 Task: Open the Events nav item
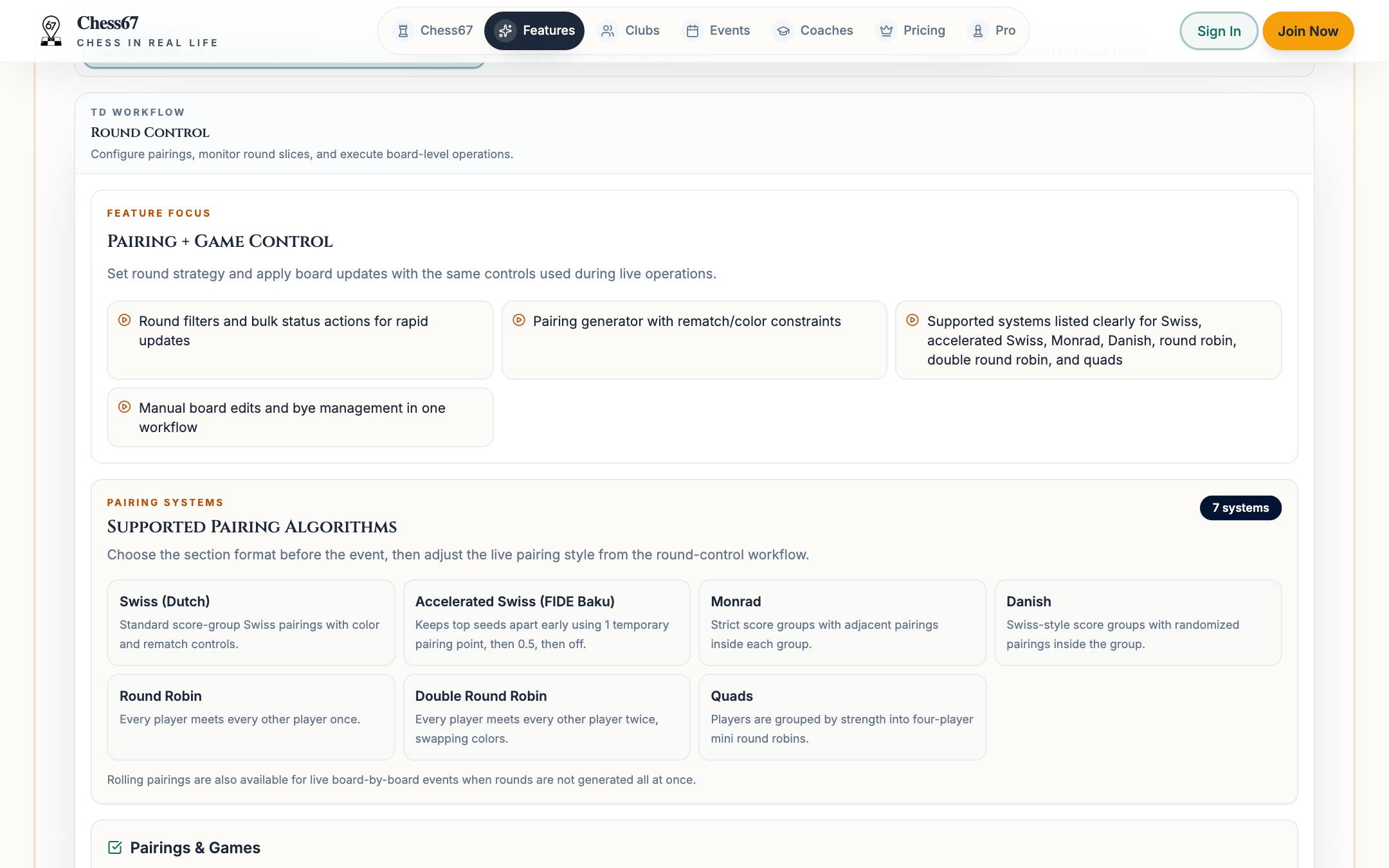pyautogui.click(x=718, y=31)
